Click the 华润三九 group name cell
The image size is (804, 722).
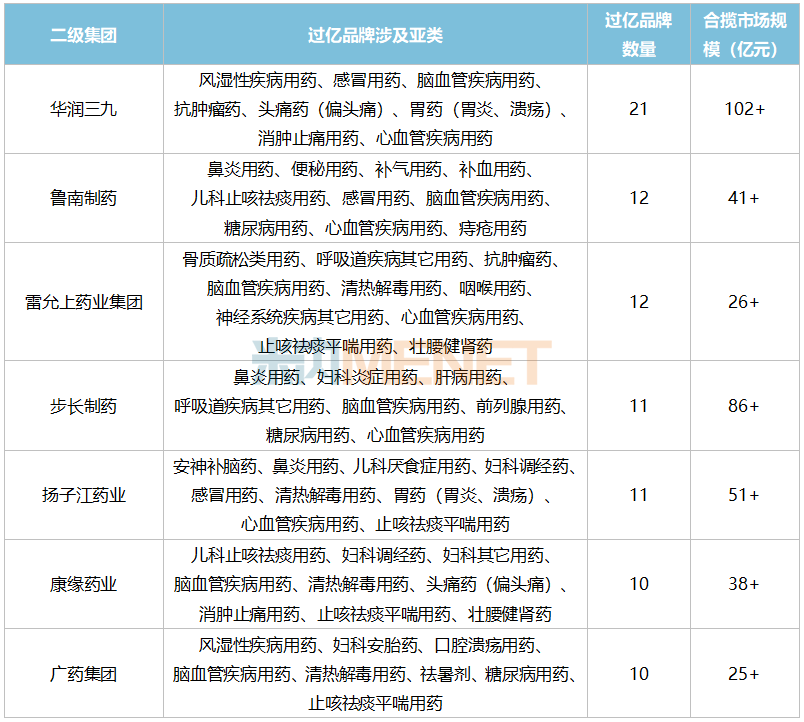click(x=83, y=109)
